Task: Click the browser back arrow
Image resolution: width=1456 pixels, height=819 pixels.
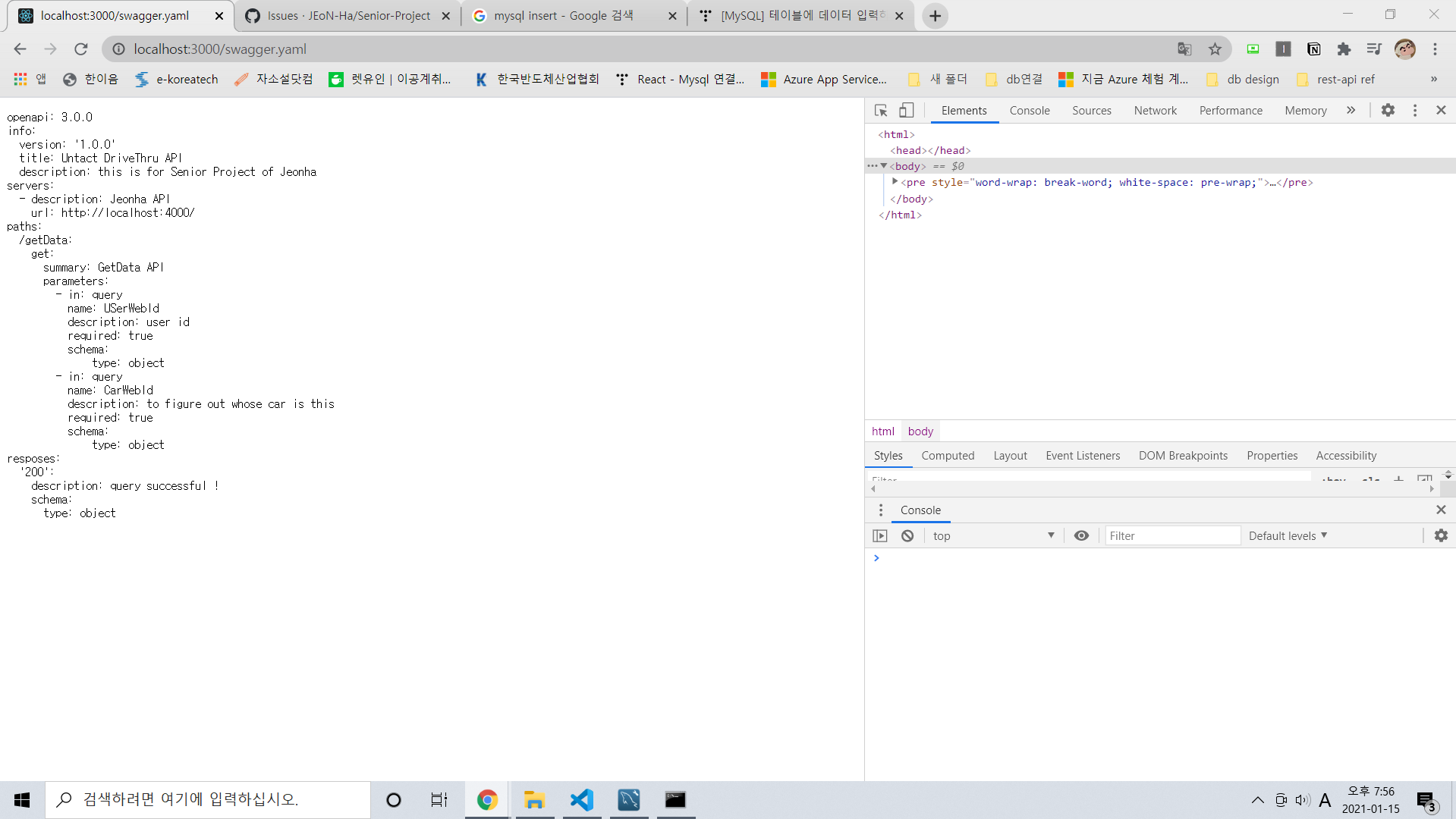Action: point(20,49)
